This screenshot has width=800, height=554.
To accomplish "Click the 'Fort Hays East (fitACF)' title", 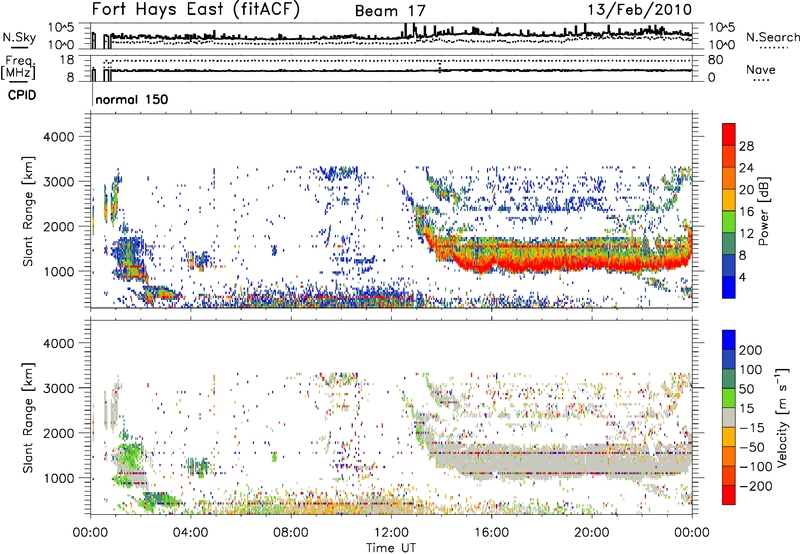I will tap(195, 9).
